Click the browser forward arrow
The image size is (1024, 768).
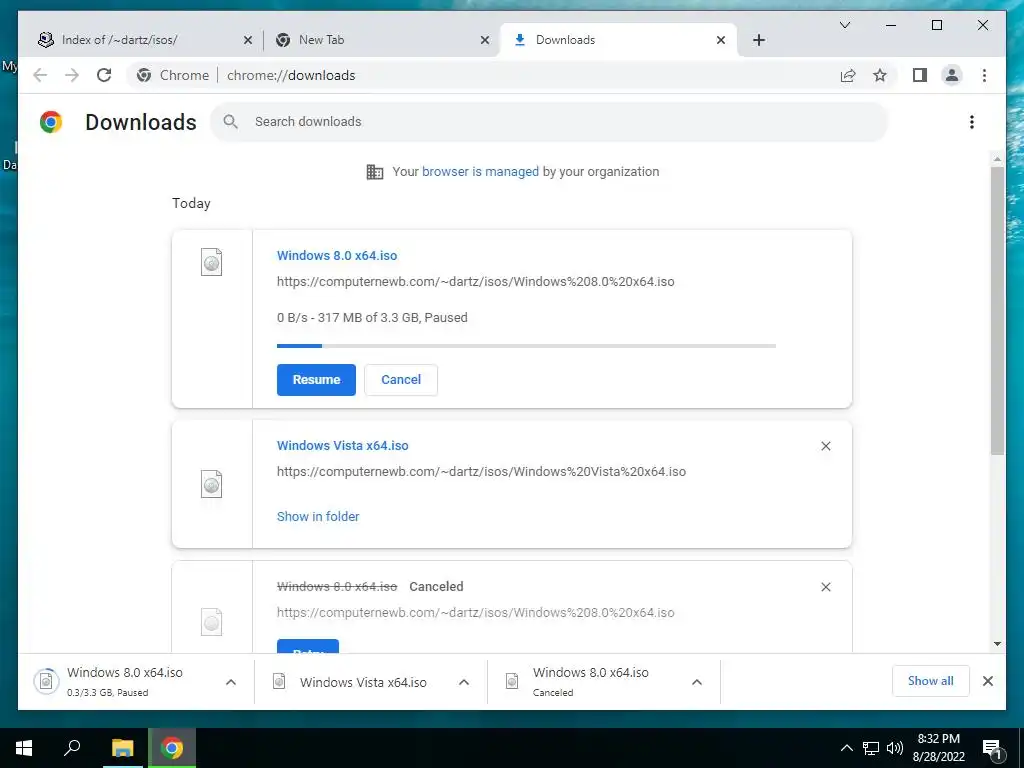72,75
